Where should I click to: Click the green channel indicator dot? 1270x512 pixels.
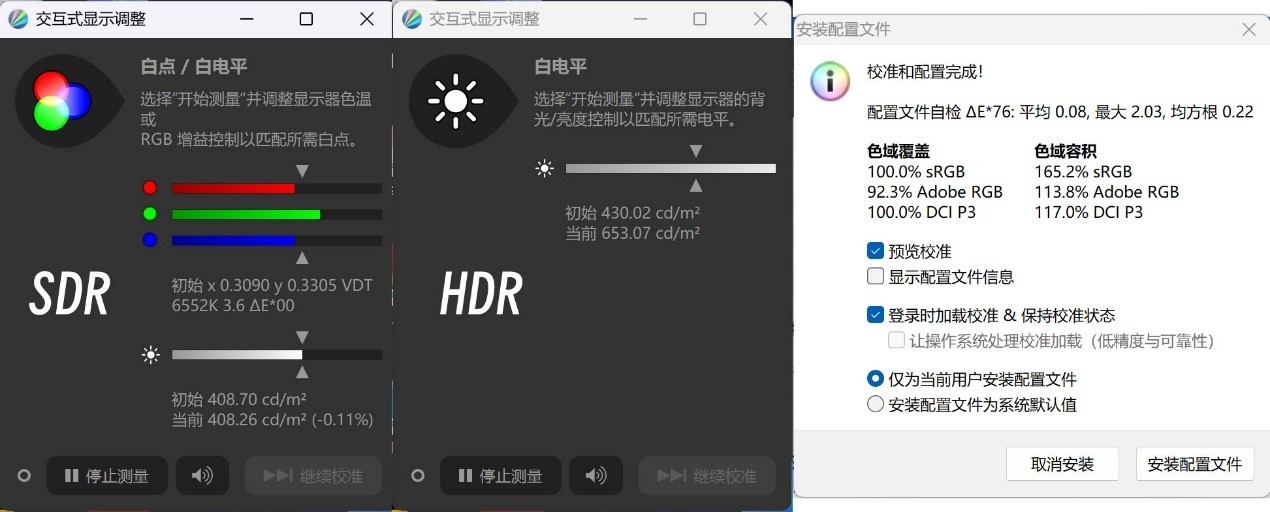pyautogui.click(x=150, y=213)
